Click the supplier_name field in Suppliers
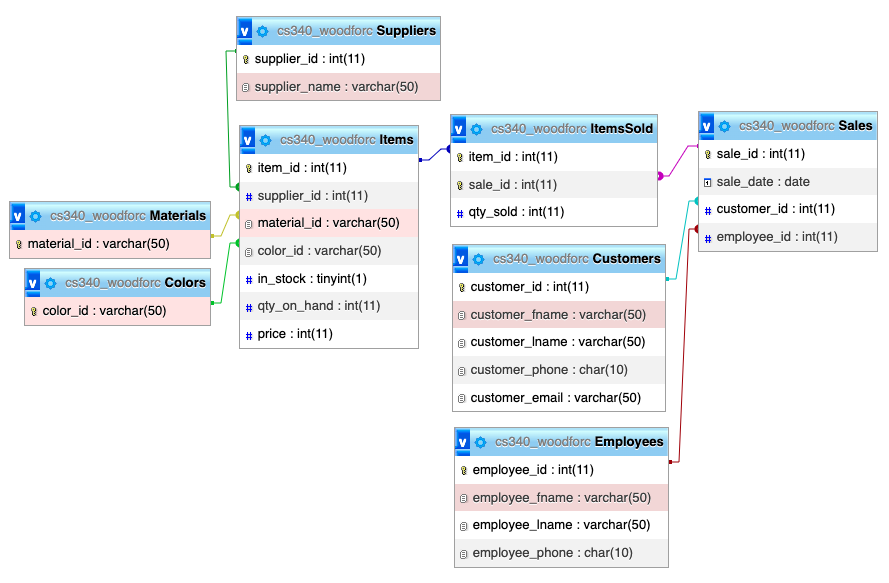889x583 pixels. (x=338, y=87)
